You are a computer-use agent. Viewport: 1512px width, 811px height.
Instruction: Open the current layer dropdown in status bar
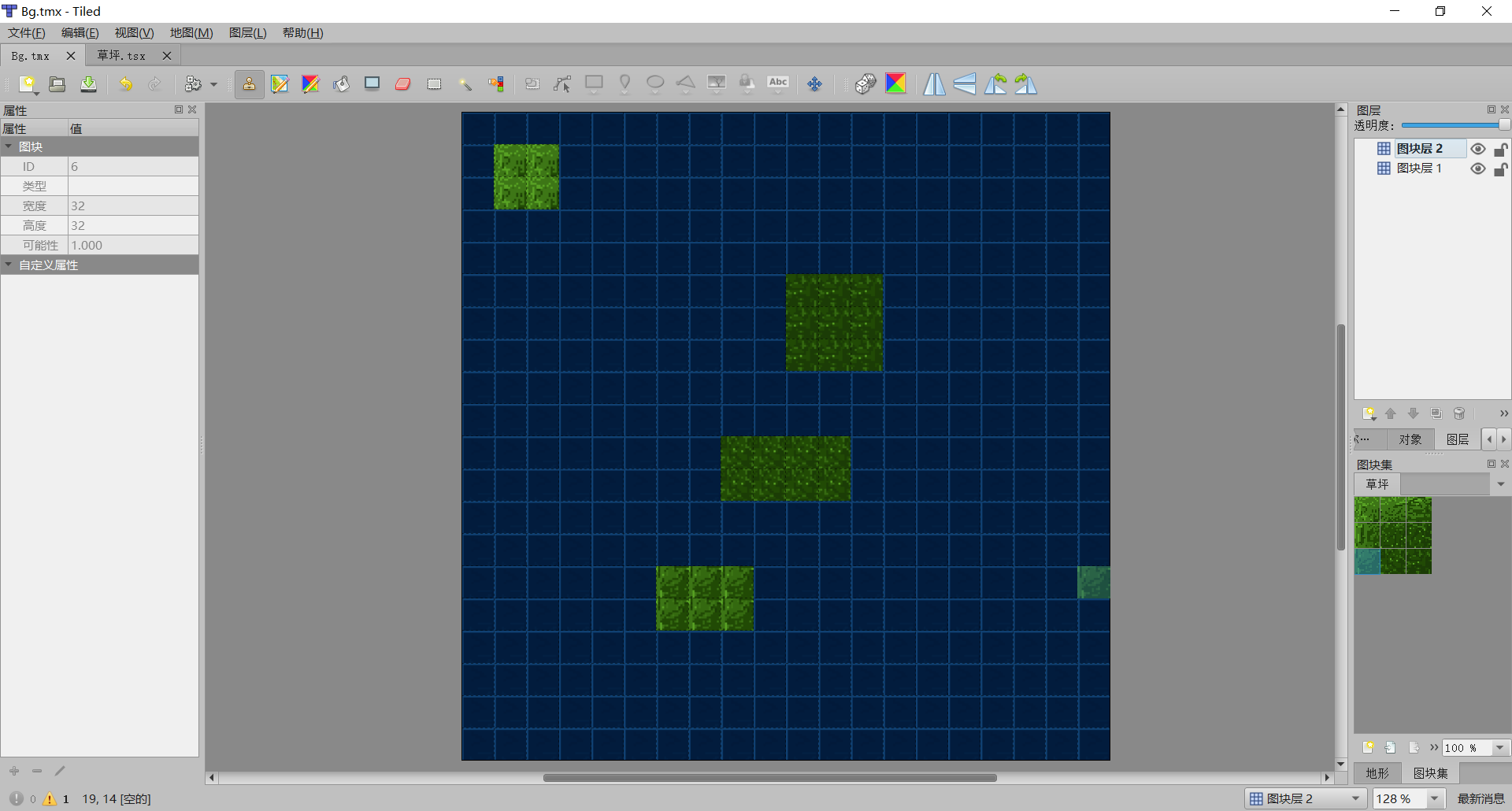[x=1305, y=798]
